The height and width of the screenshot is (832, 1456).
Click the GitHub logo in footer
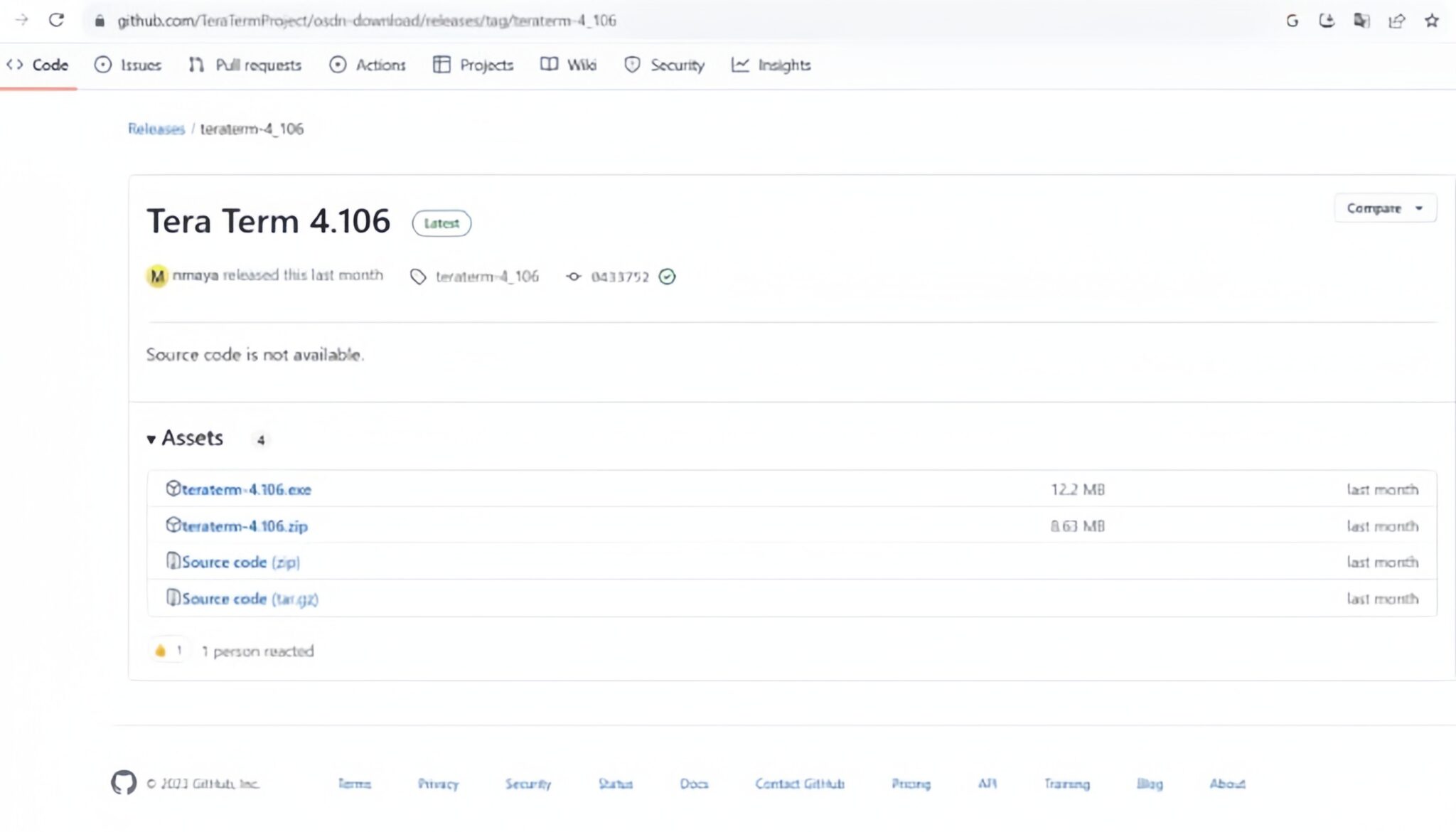pyautogui.click(x=124, y=782)
